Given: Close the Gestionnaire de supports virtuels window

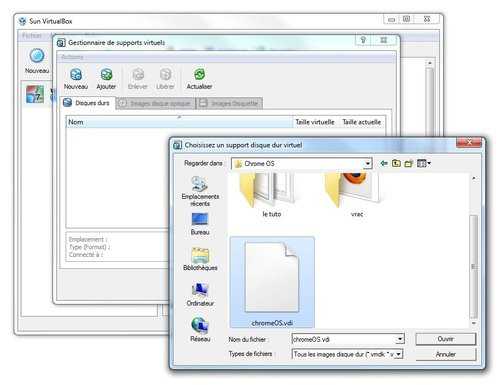Looking at the screenshot, I should click(384, 40).
